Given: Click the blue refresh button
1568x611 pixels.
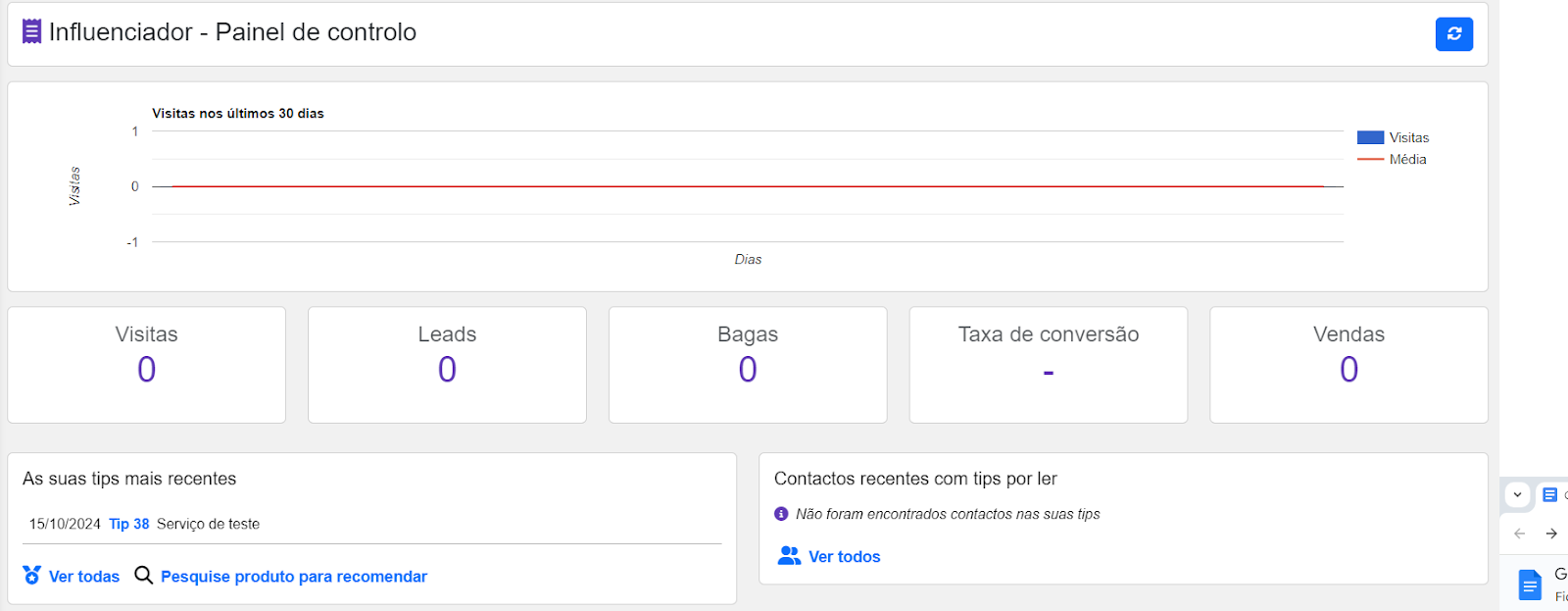Looking at the screenshot, I should coord(1454,34).
